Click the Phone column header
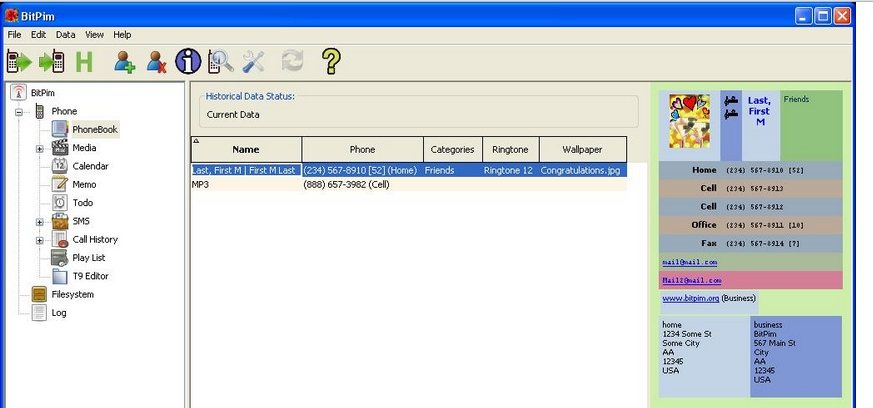The height and width of the screenshot is (408, 873). [x=362, y=149]
